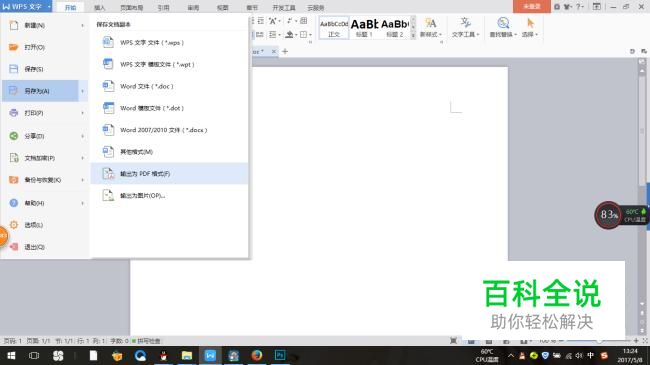Click the zoom in plus button
Viewport: 650px width, 365px height.
(x=636, y=341)
